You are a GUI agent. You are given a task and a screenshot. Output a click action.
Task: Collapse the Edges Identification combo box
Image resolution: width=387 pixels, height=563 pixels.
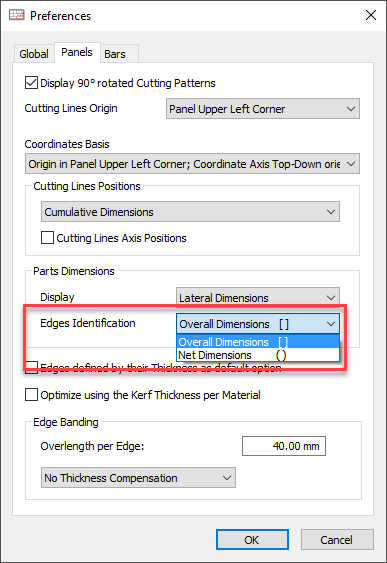[x=258, y=324]
